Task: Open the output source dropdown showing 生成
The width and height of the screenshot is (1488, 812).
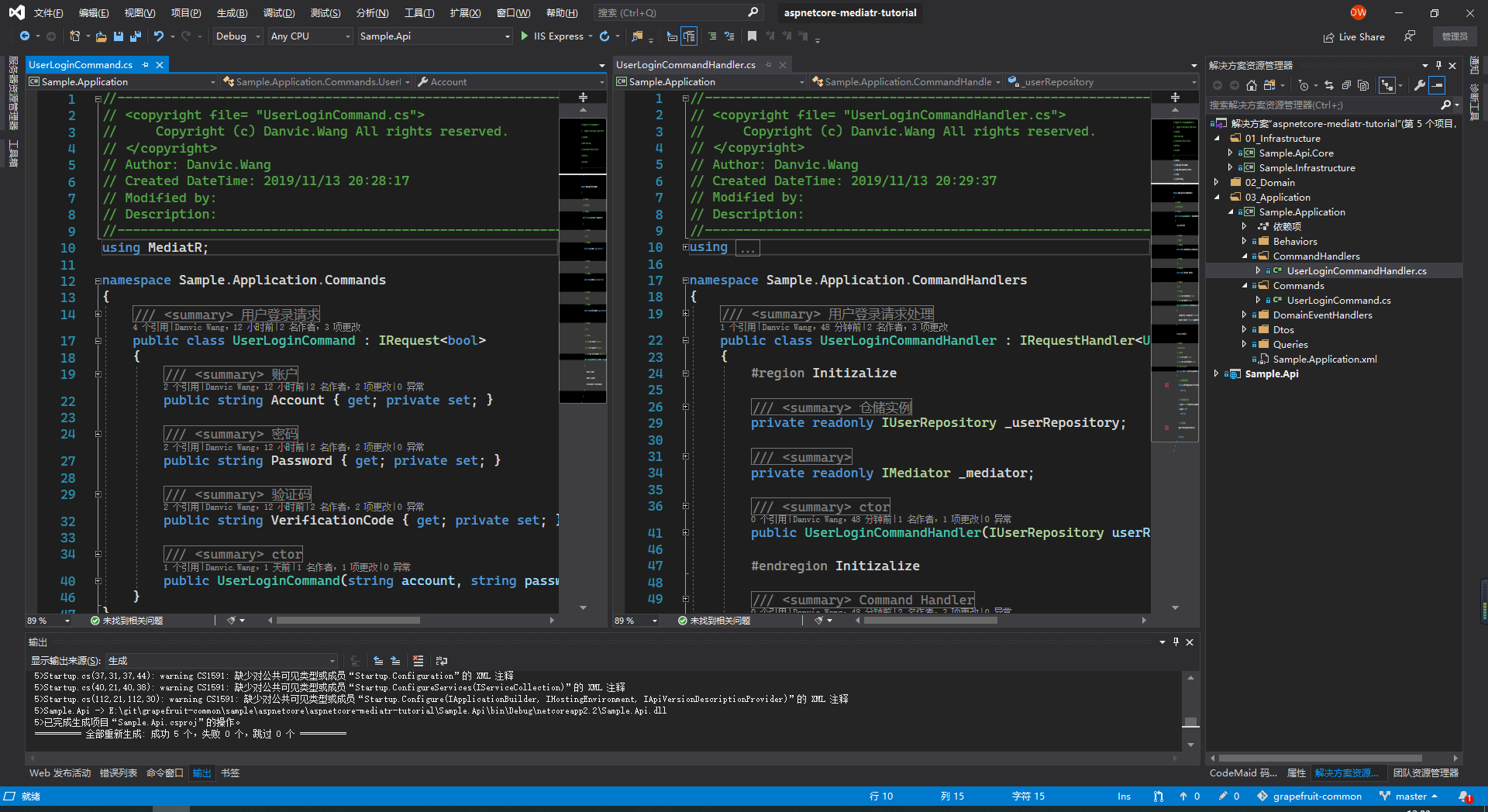Action: tap(222, 661)
